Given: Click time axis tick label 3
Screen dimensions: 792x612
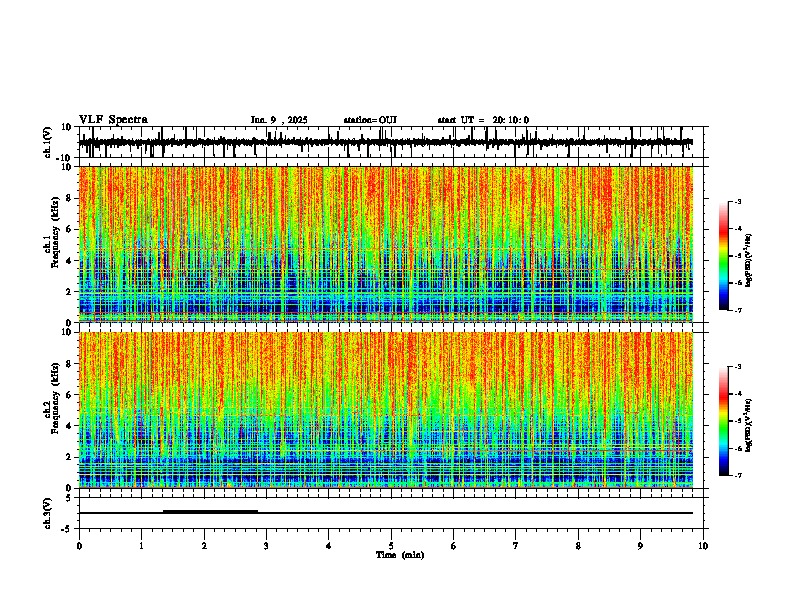Looking at the screenshot, I should coord(266,546).
